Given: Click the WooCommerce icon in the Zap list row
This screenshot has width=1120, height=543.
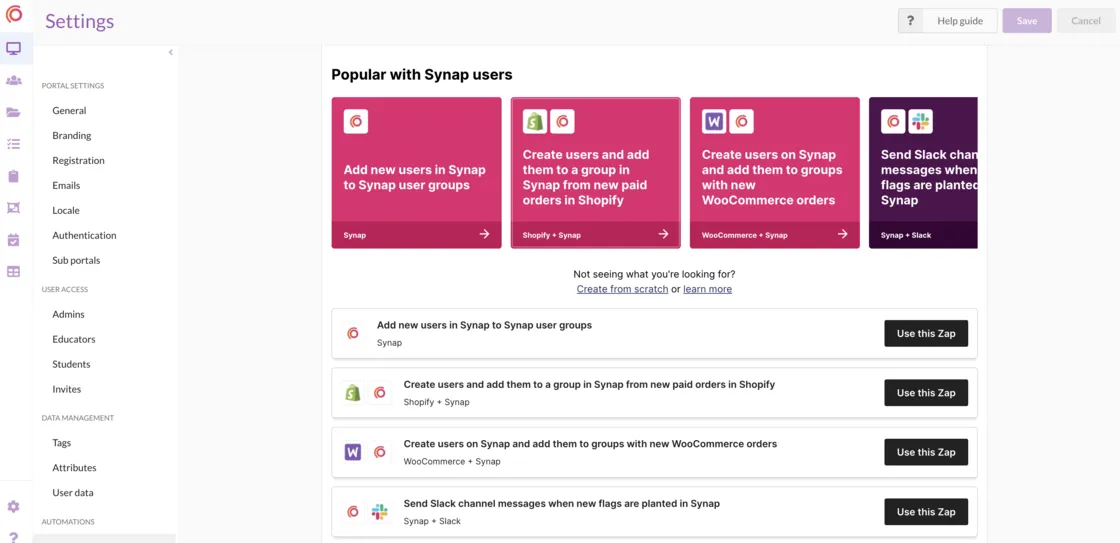Looking at the screenshot, I should click(353, 452).
